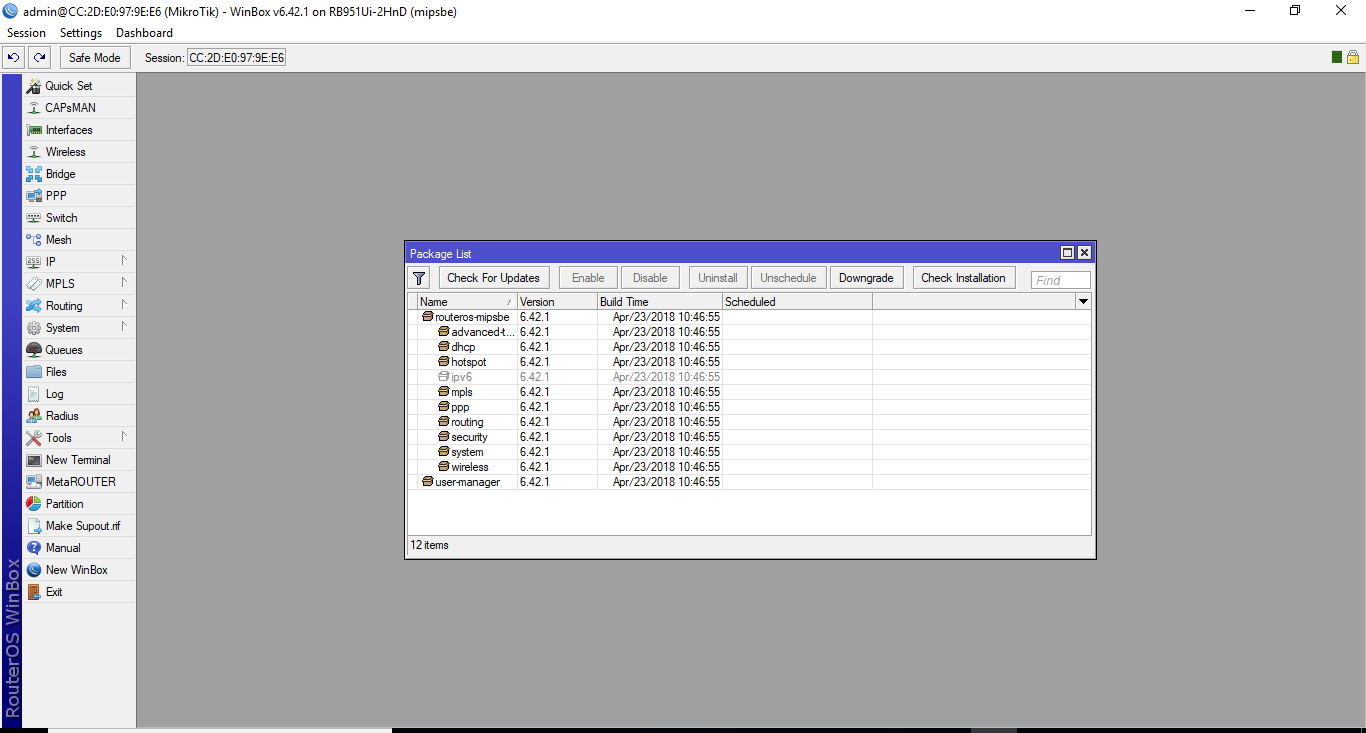Open the Wireless sidebar item
1366x733 pixels.
79,152
